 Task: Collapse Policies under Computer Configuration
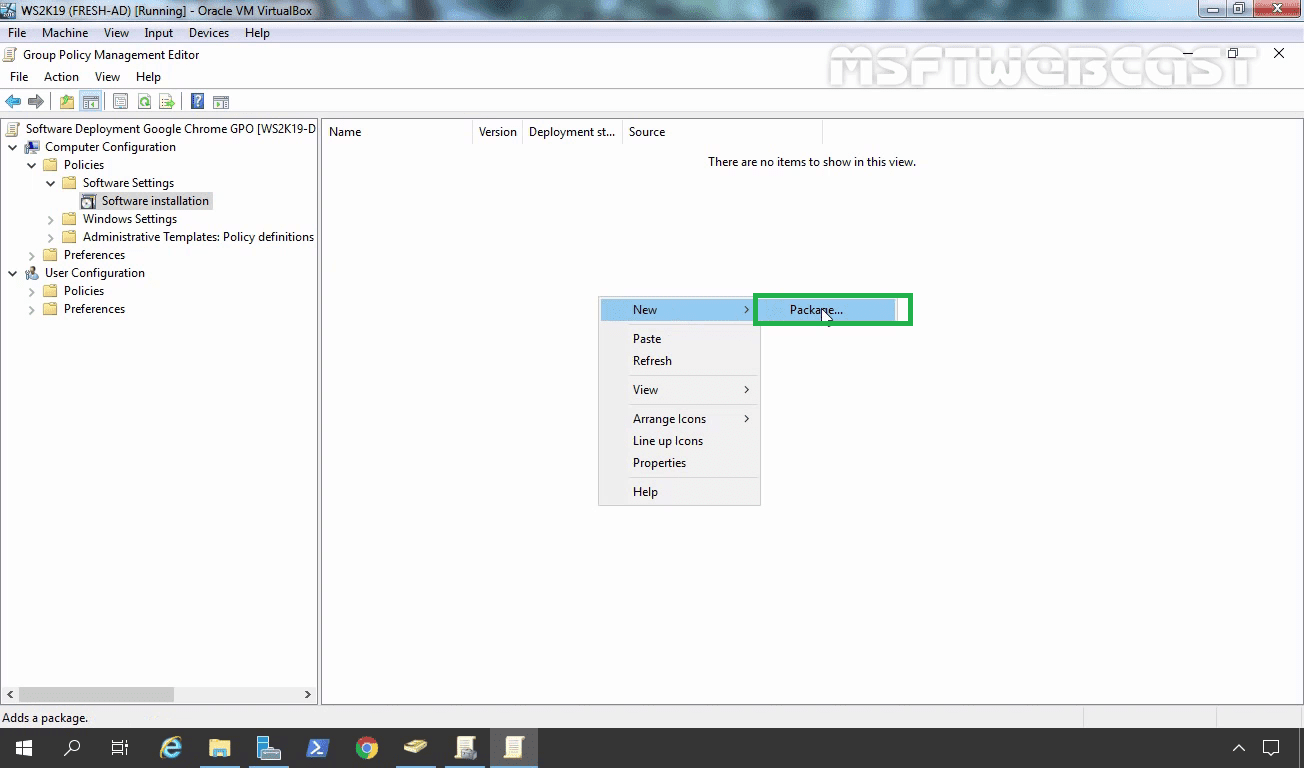click(x=32, y=165)
